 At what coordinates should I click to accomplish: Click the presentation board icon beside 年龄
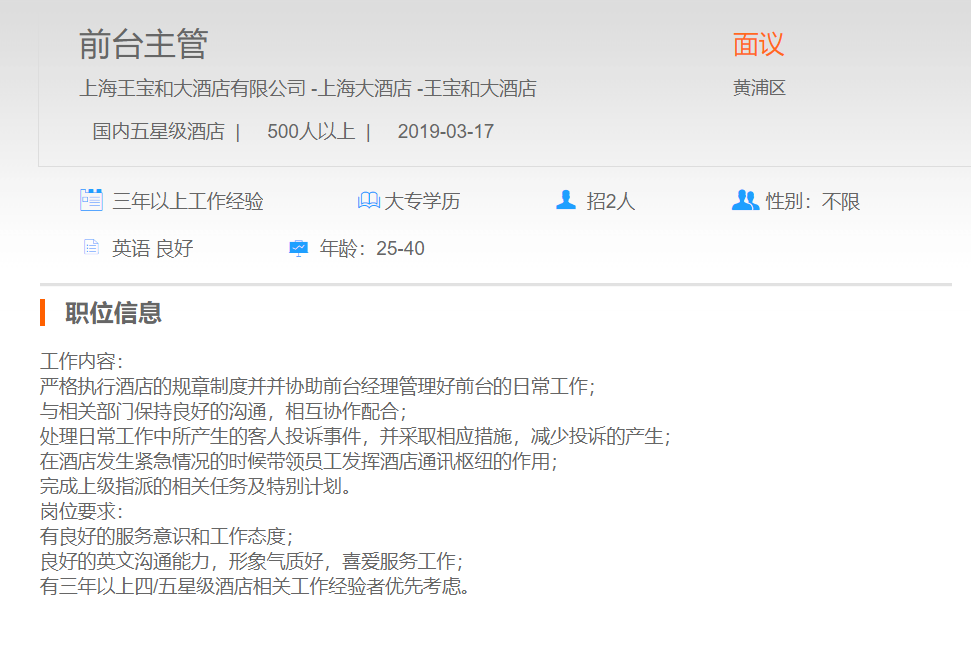point(298,248)
